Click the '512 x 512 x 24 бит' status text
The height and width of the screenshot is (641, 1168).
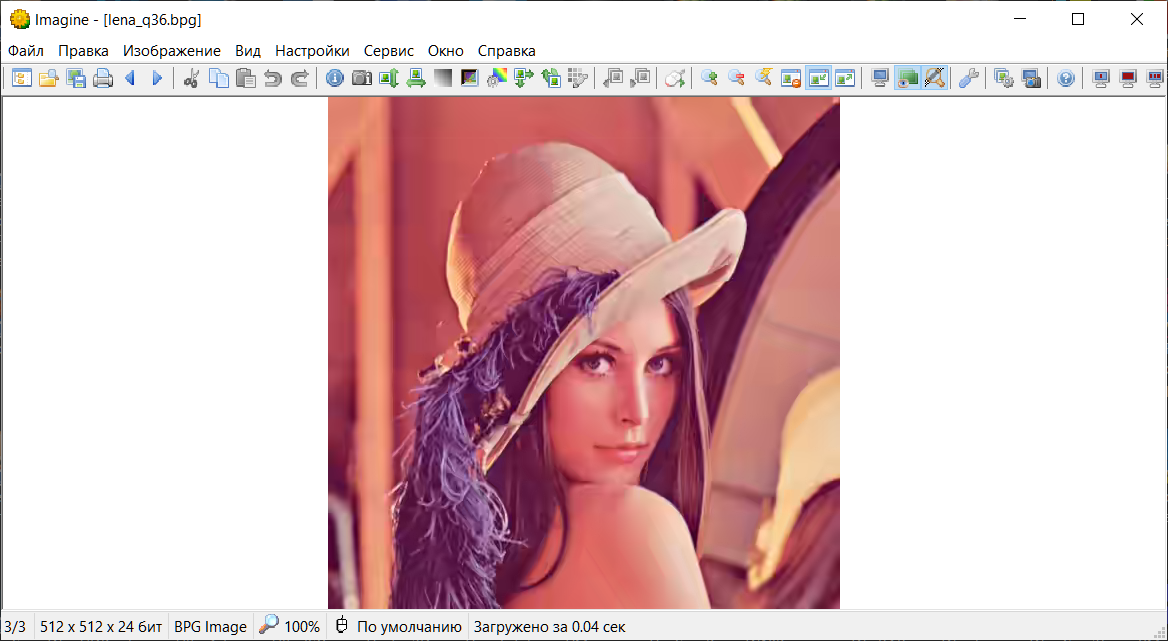coord(101,627)
